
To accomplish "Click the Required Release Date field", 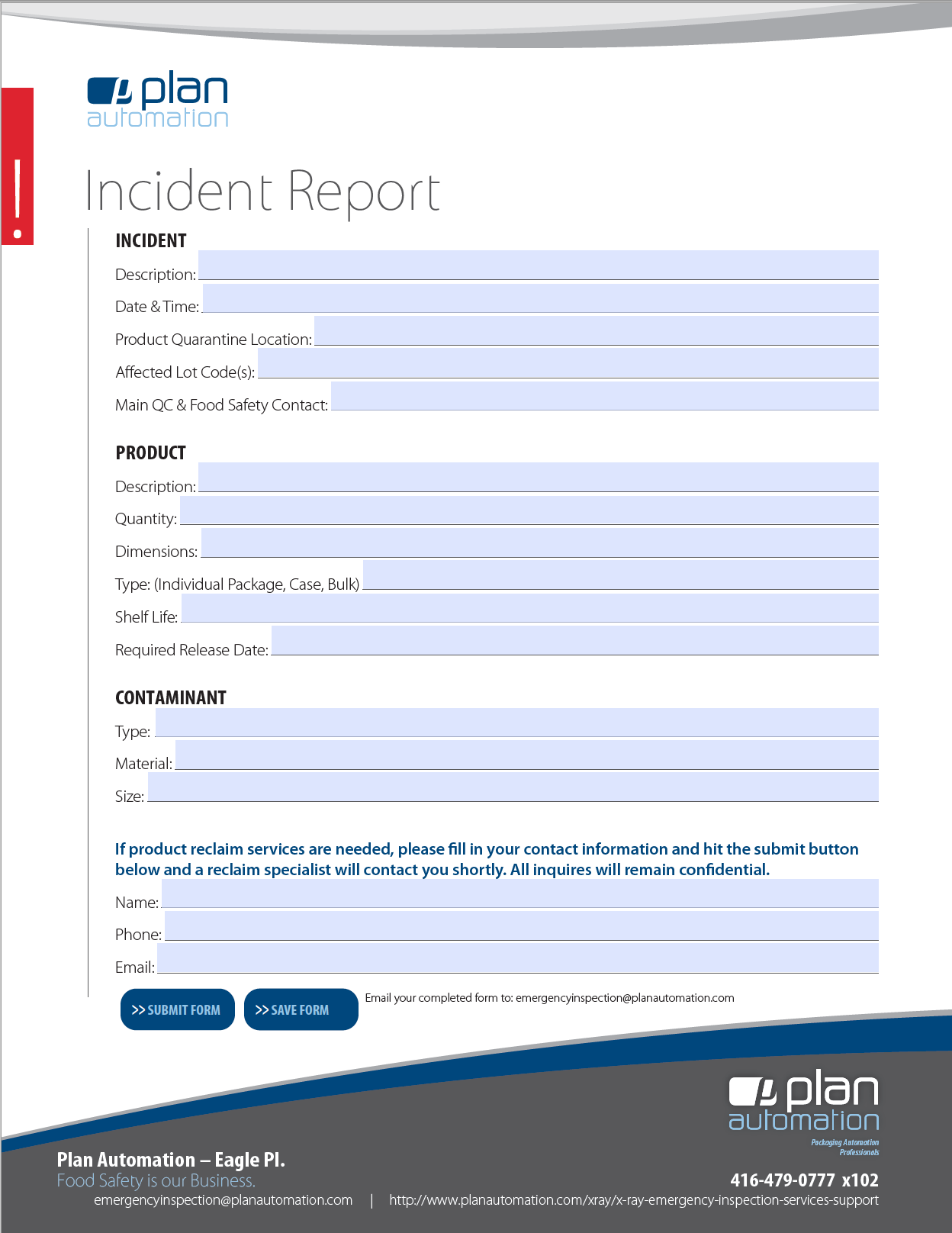I will [x=575, y=640].
